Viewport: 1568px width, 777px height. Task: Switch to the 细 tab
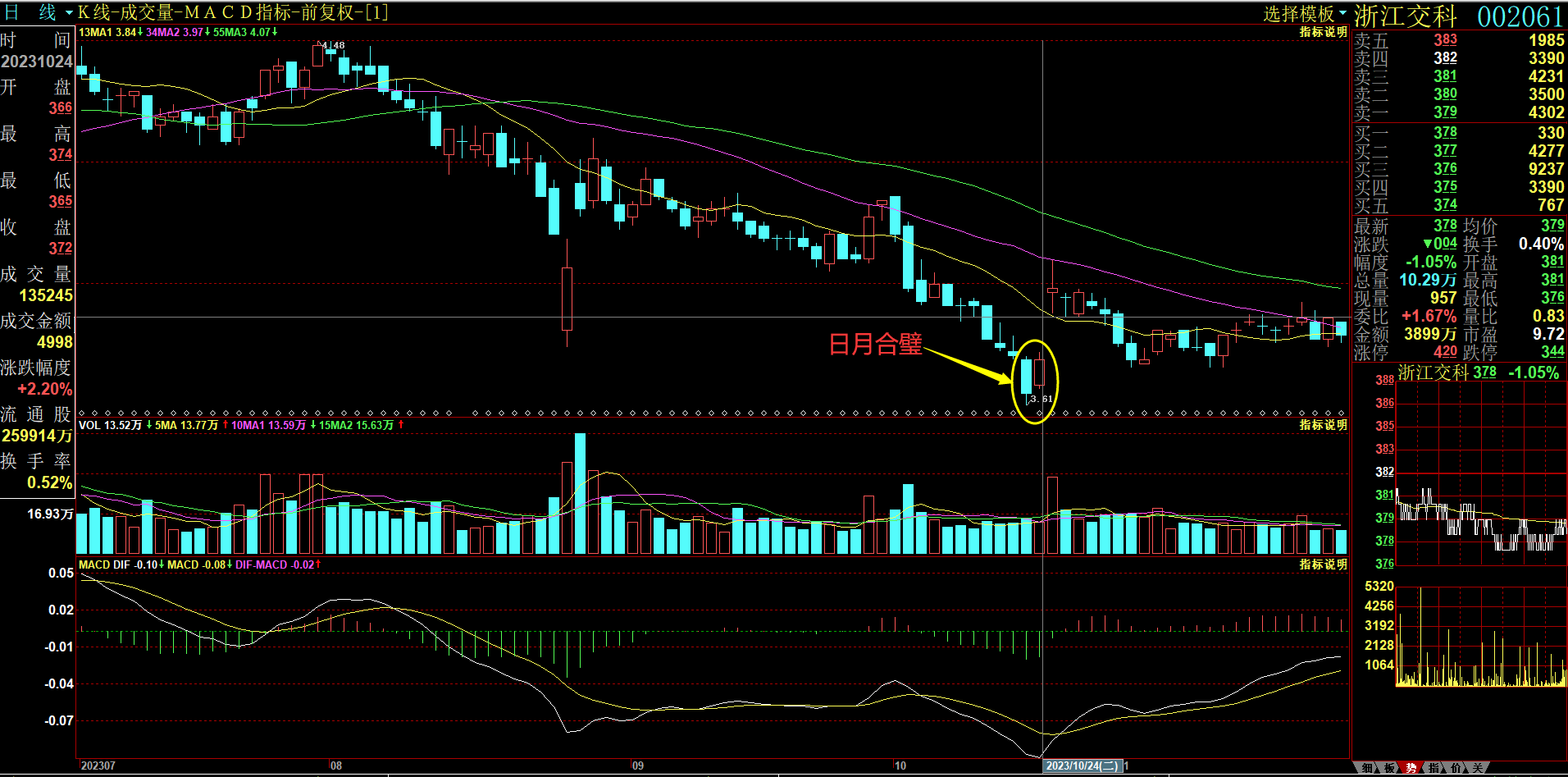[1367, 768]
